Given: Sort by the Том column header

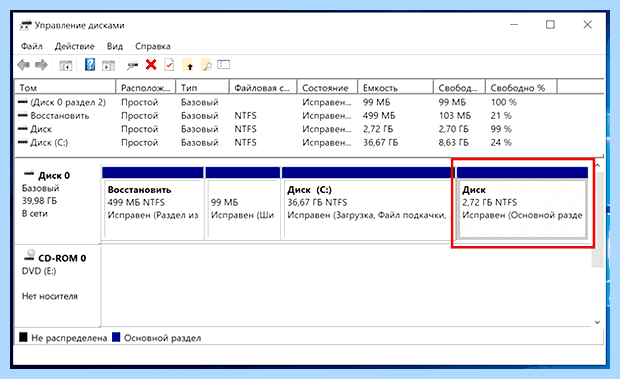Looking at the screenshot, I should (x=65, y=87).
